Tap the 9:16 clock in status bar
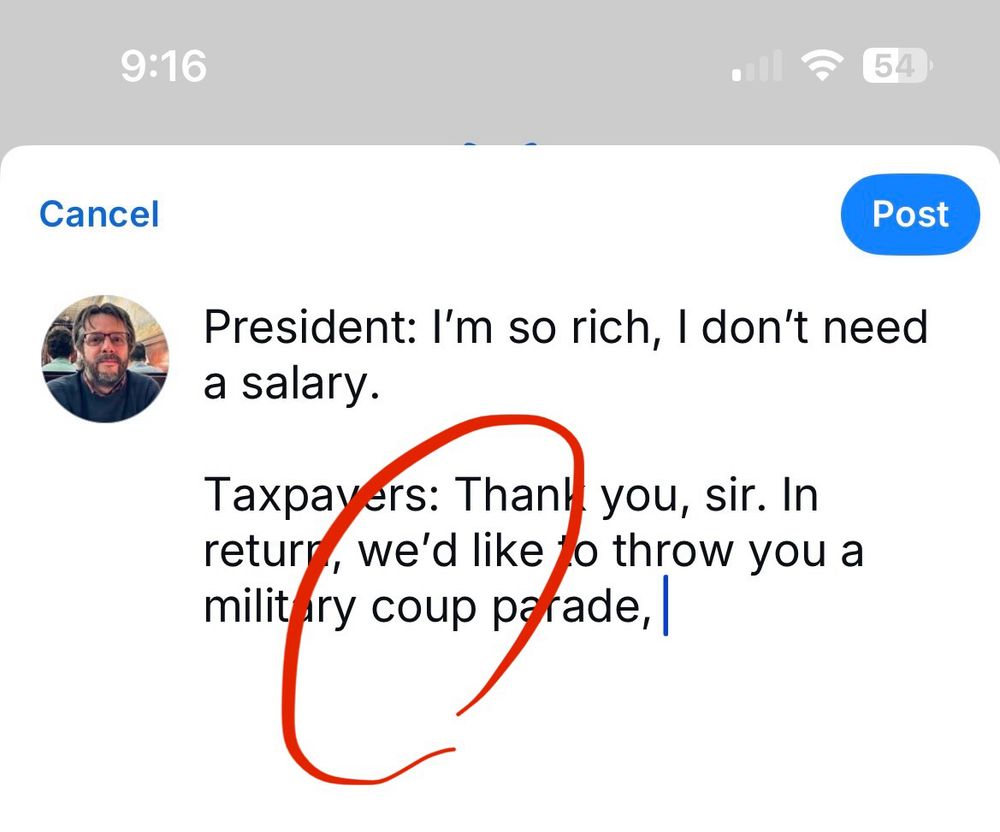 coord(163,66)
